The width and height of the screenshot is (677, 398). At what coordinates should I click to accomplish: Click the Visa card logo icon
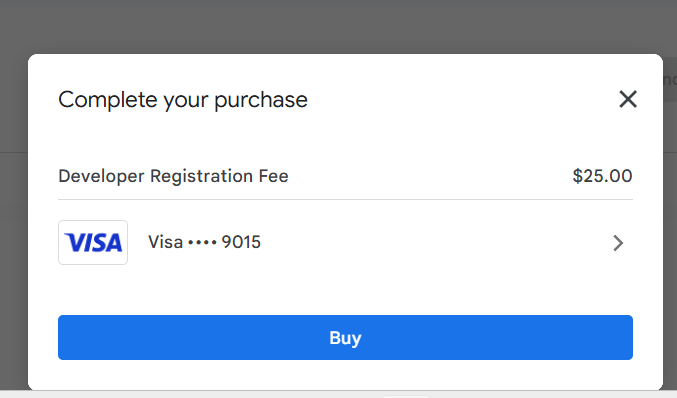coord(93,242)
